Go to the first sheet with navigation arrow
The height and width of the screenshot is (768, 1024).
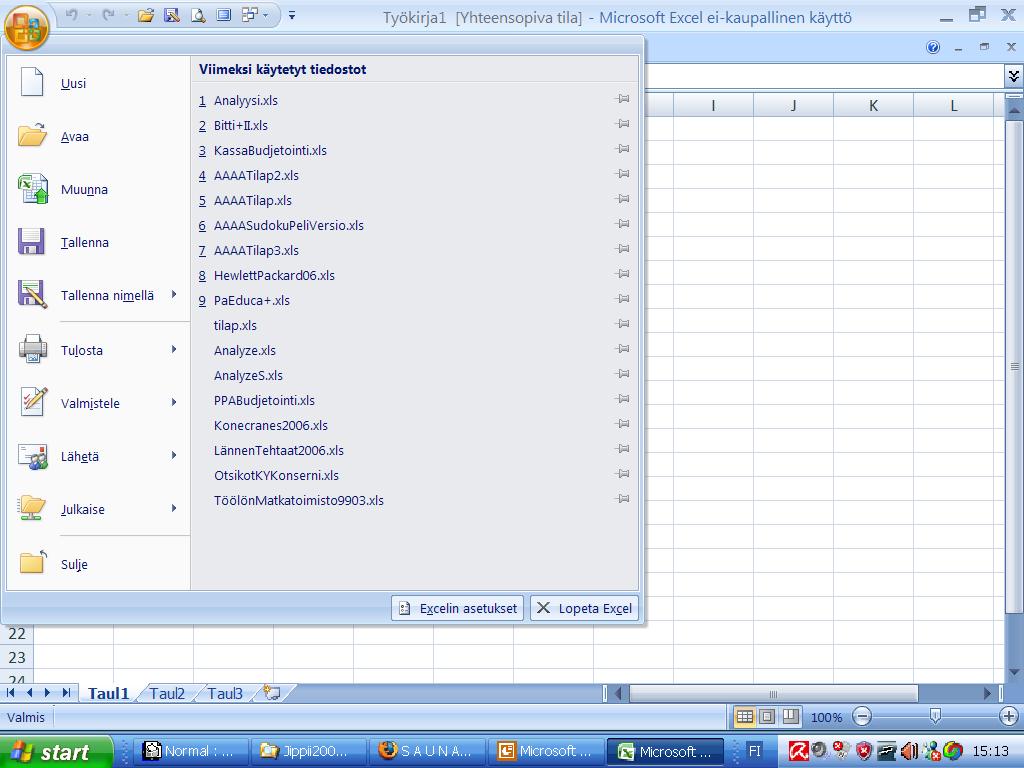pyautogui.click(x=10, y=692)
